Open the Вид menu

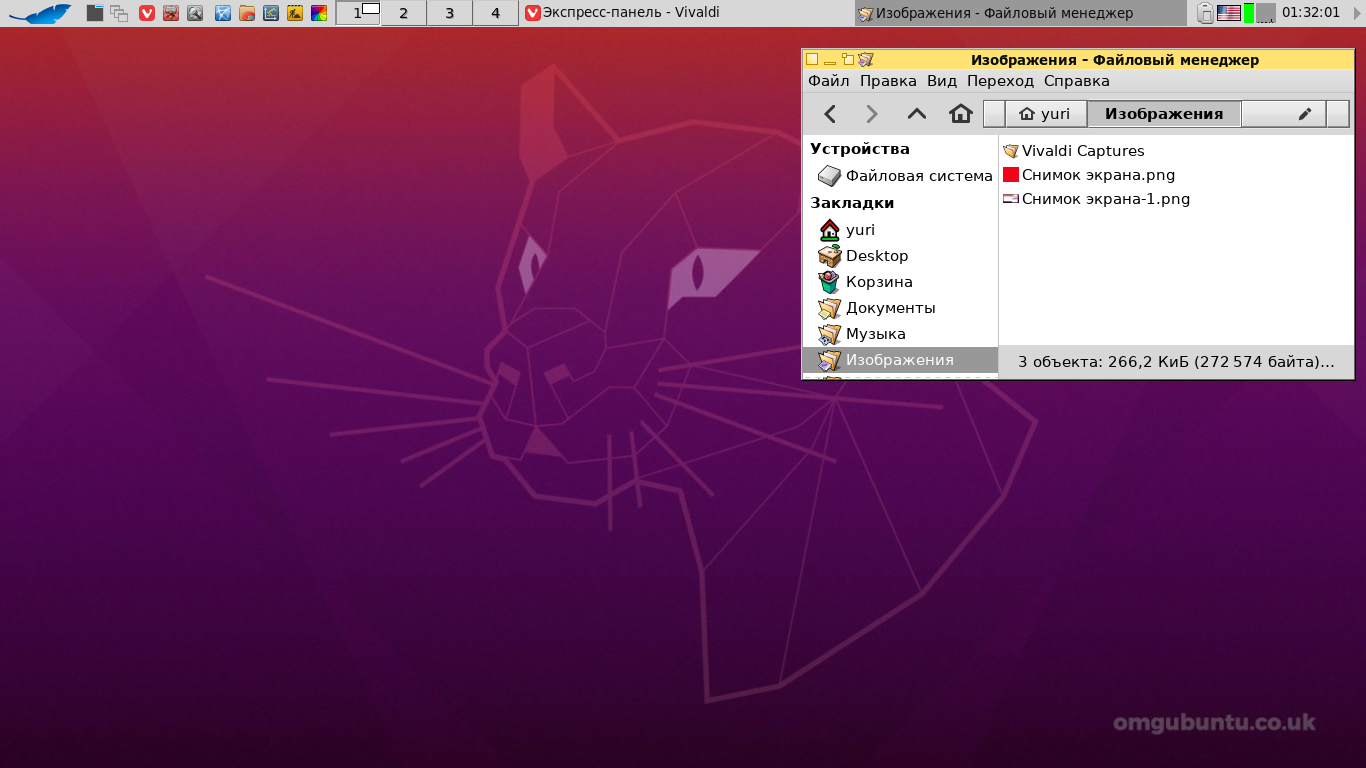pyautogui.click(x=942, y=81)
